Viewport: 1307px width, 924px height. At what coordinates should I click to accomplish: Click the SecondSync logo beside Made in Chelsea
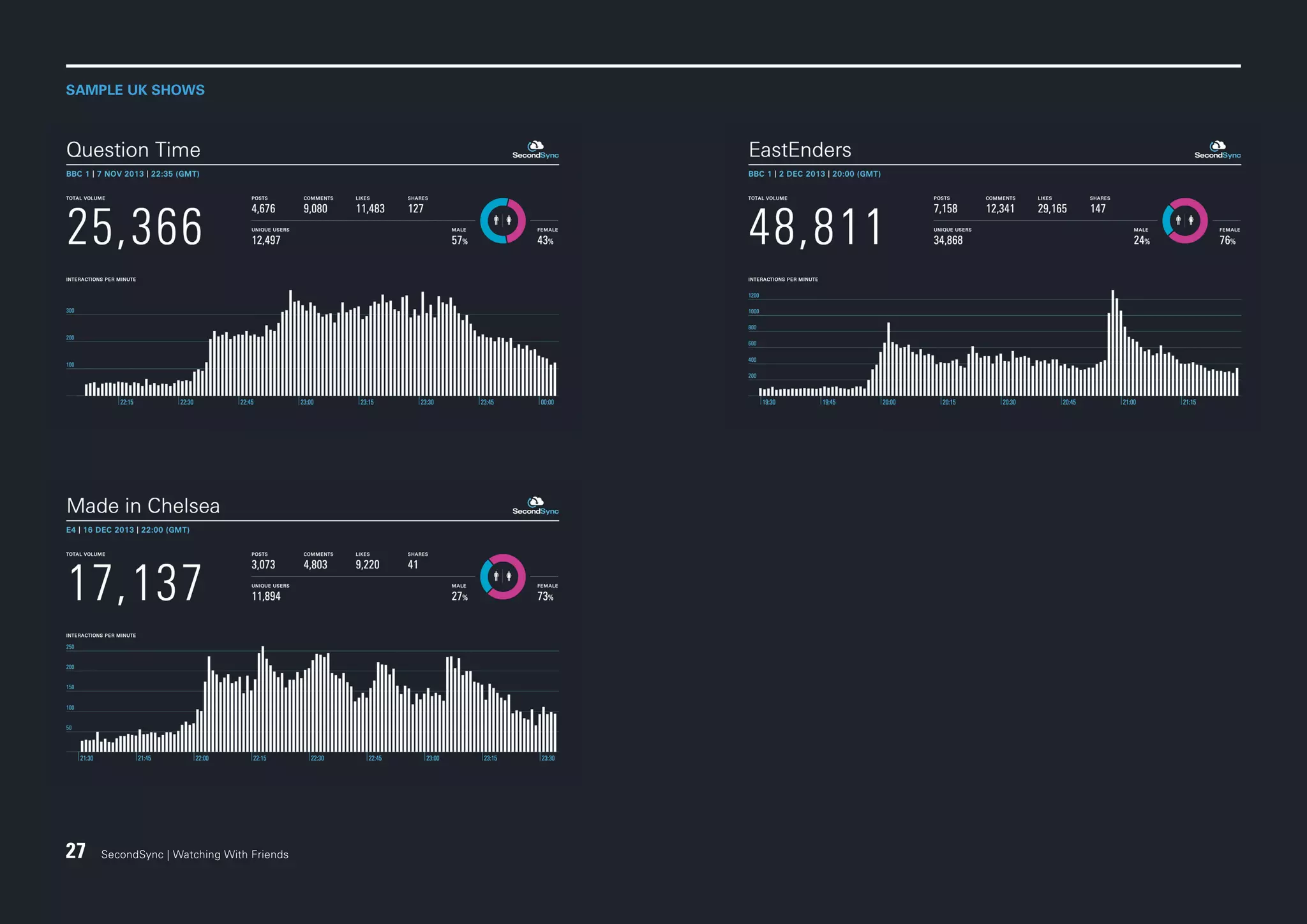click(x=535, y=507)
